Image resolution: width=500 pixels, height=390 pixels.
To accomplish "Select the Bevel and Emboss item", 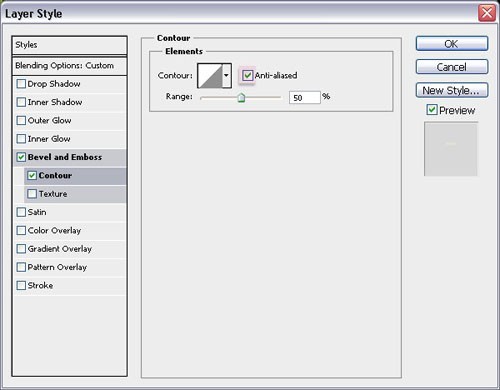I will pos(70,157).
